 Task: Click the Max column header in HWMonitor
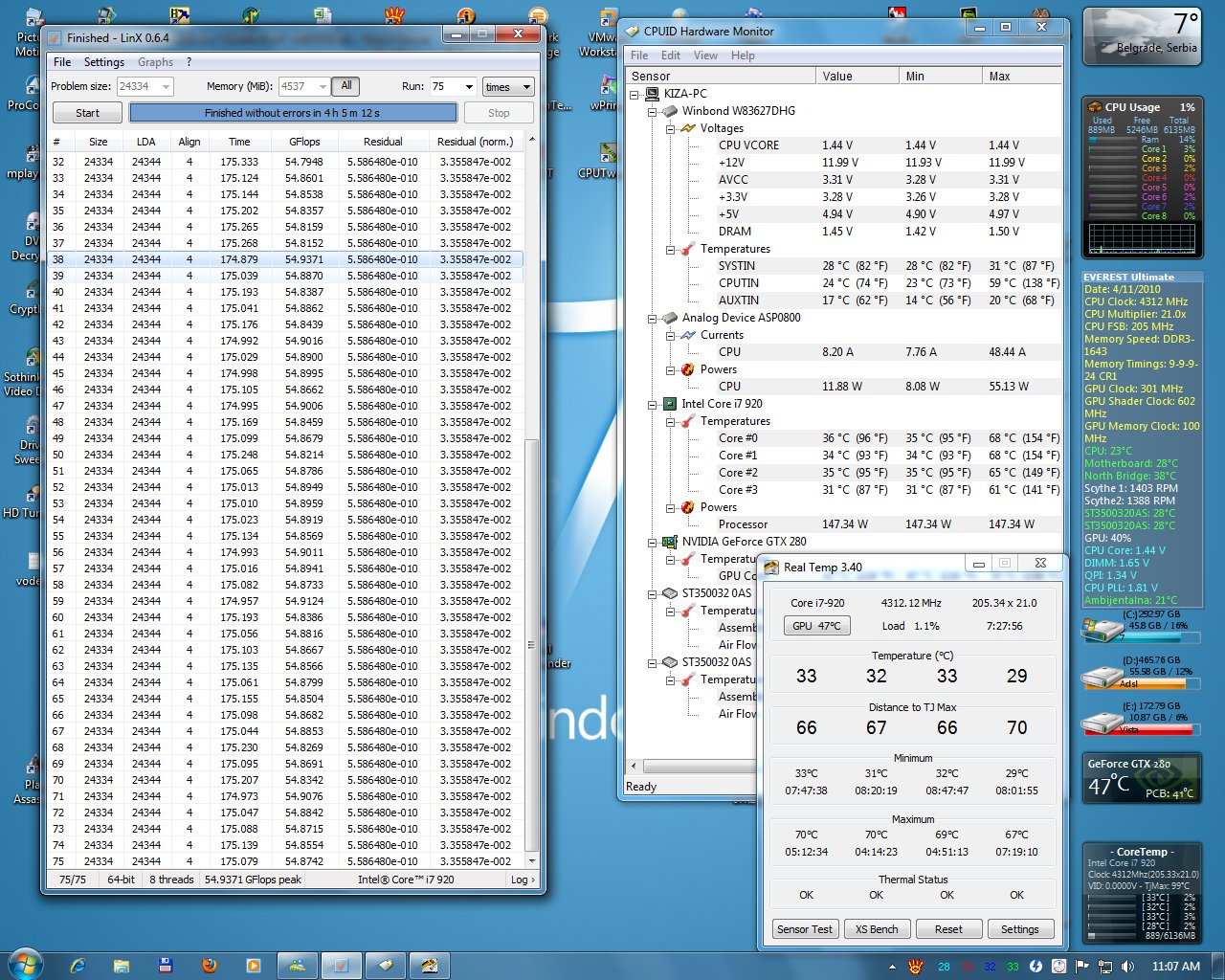pos(1023,77)
